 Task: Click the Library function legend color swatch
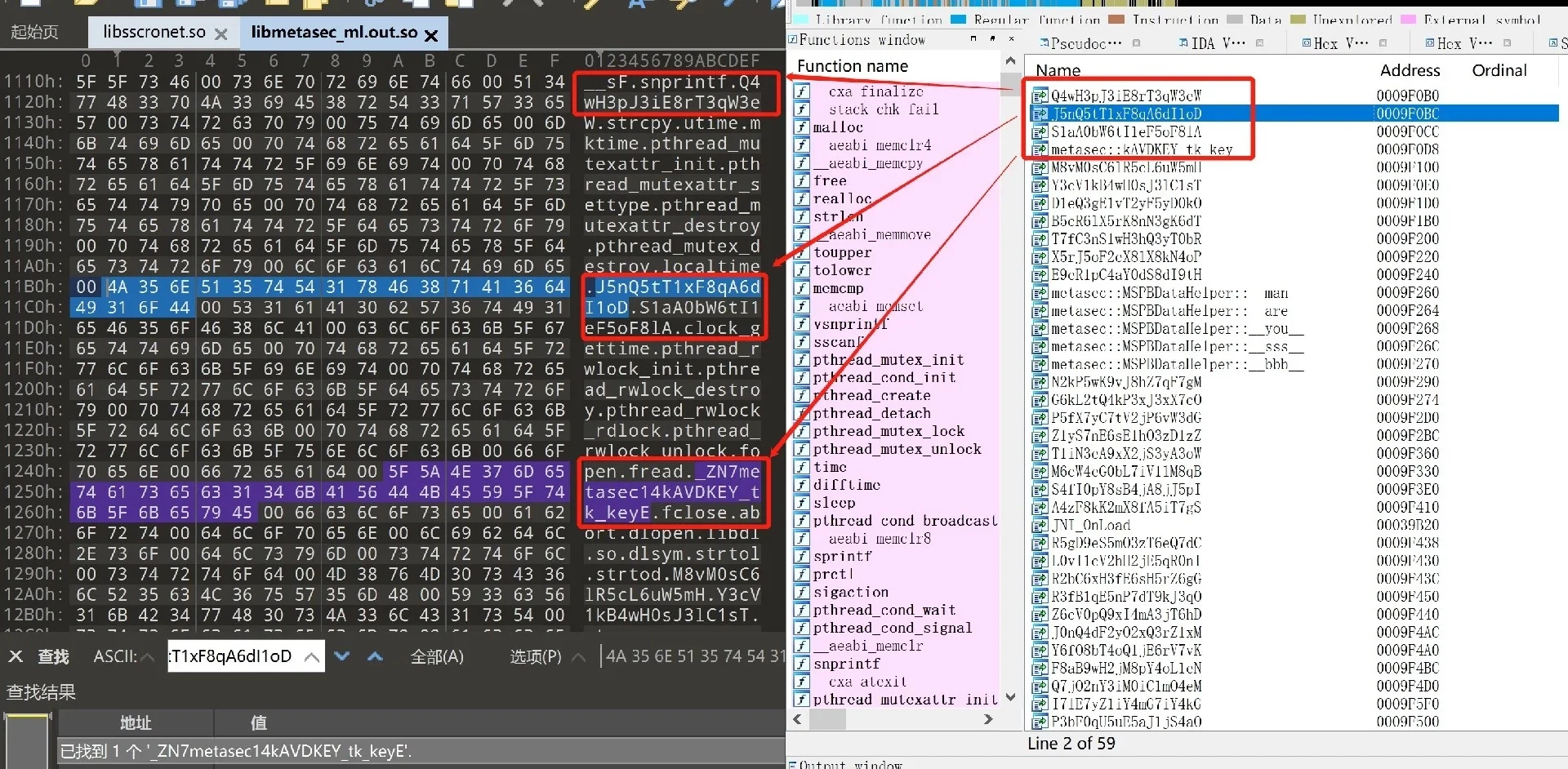pyautogui.click(x=800, y=20)
